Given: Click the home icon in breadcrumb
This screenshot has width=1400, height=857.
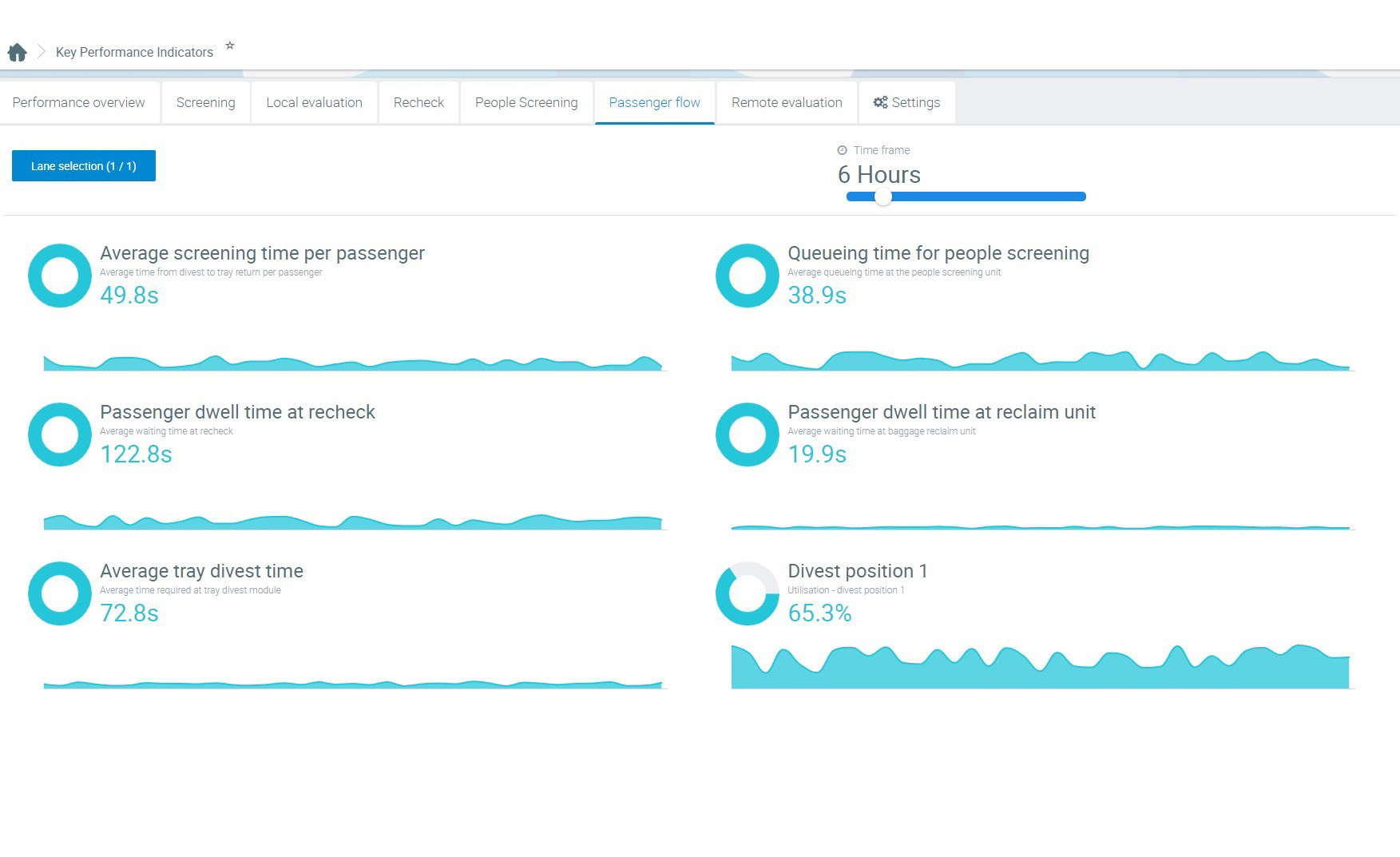Looking at the screenshot, I should click(17, 53).
